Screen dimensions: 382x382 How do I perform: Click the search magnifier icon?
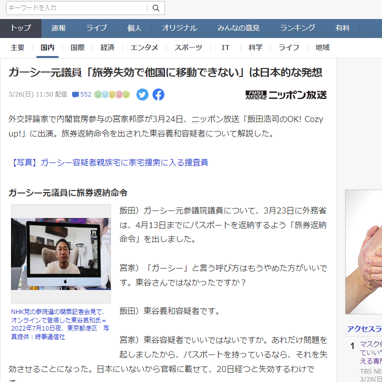click(156, 8)
